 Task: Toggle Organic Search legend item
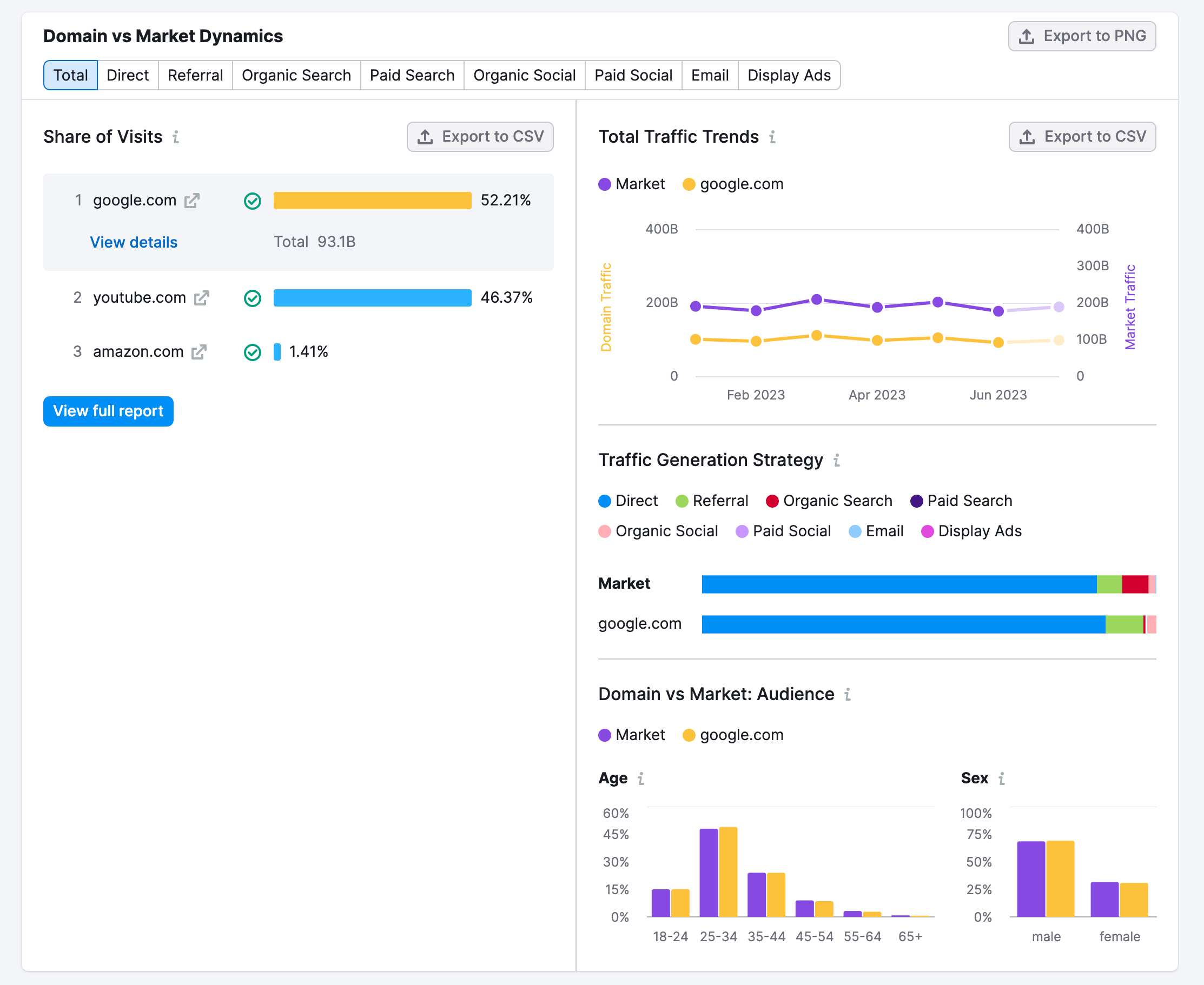click(829, 501)
